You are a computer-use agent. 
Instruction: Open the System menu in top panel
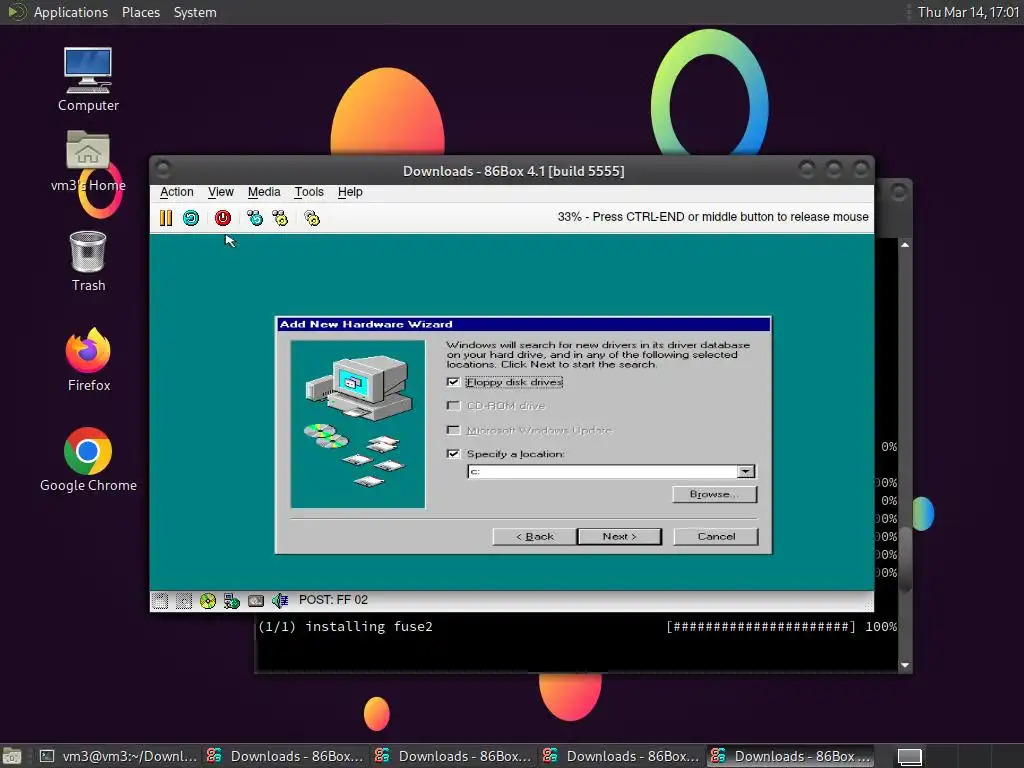[195, 12]
